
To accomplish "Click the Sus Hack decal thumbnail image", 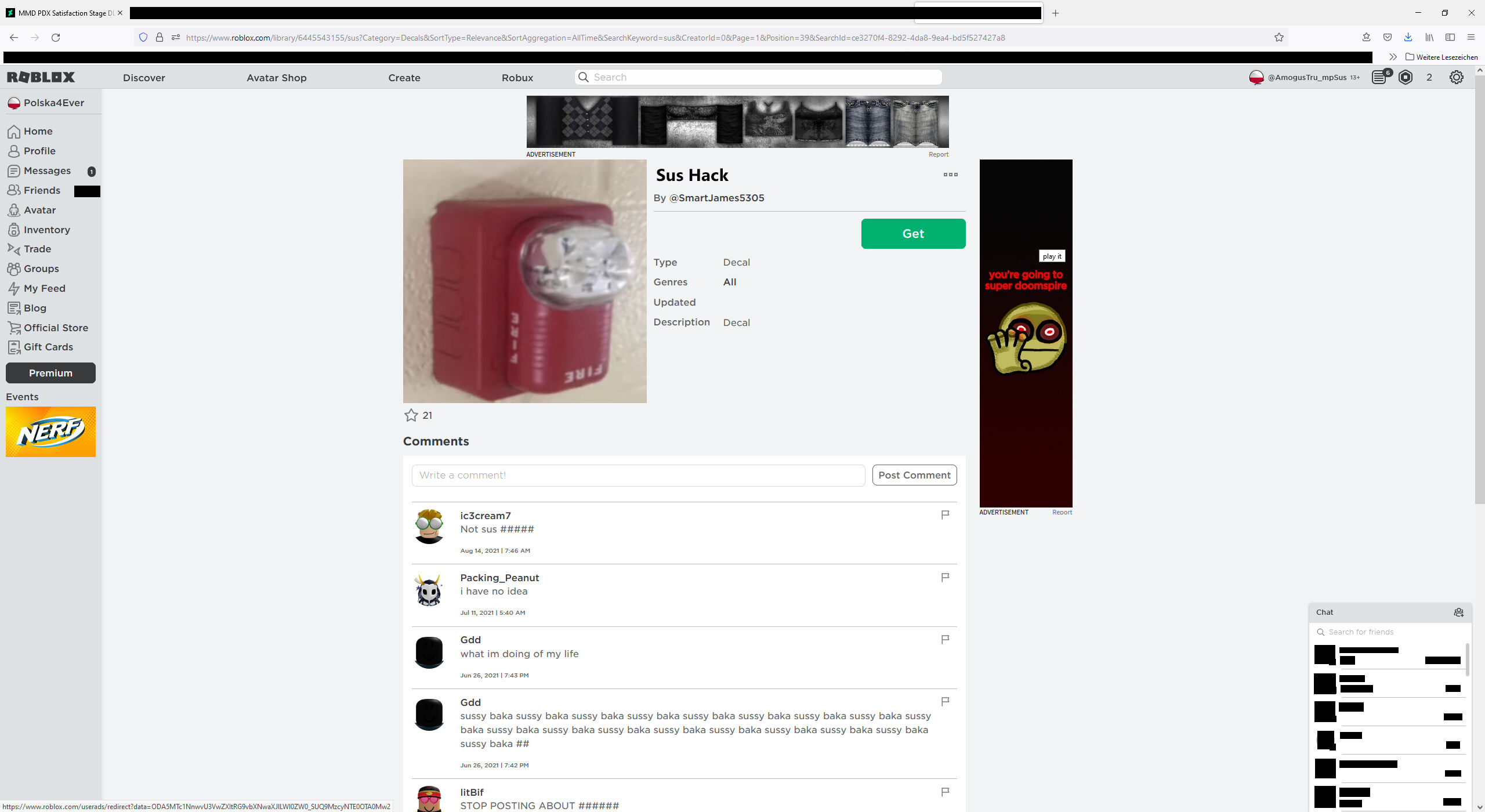I will (x=525, y=281).
